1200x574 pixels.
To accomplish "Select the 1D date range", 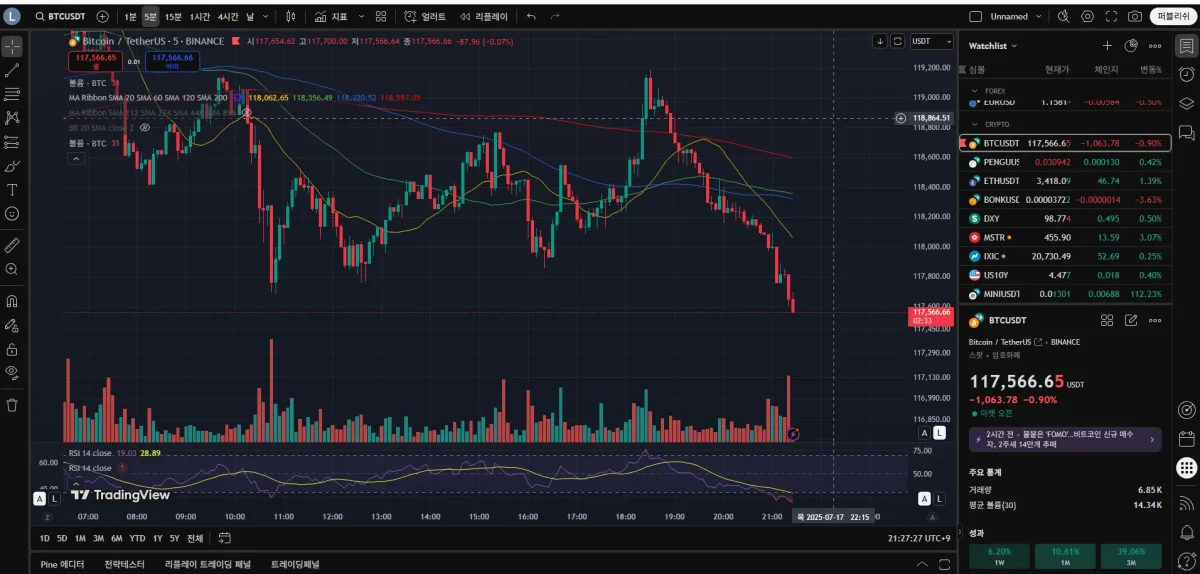I will (45, 538).
